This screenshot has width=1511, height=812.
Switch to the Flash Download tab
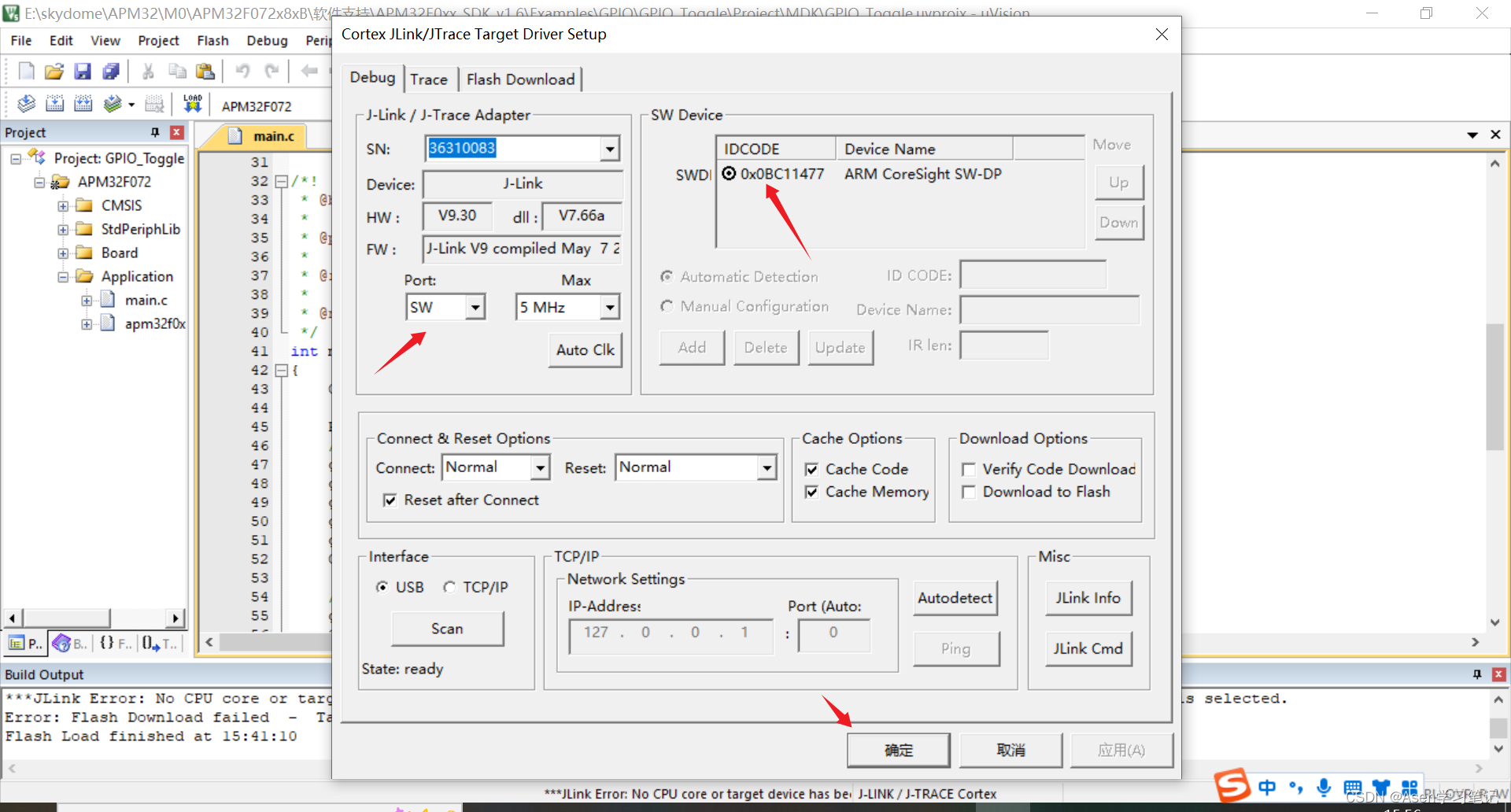click(520, 79)
